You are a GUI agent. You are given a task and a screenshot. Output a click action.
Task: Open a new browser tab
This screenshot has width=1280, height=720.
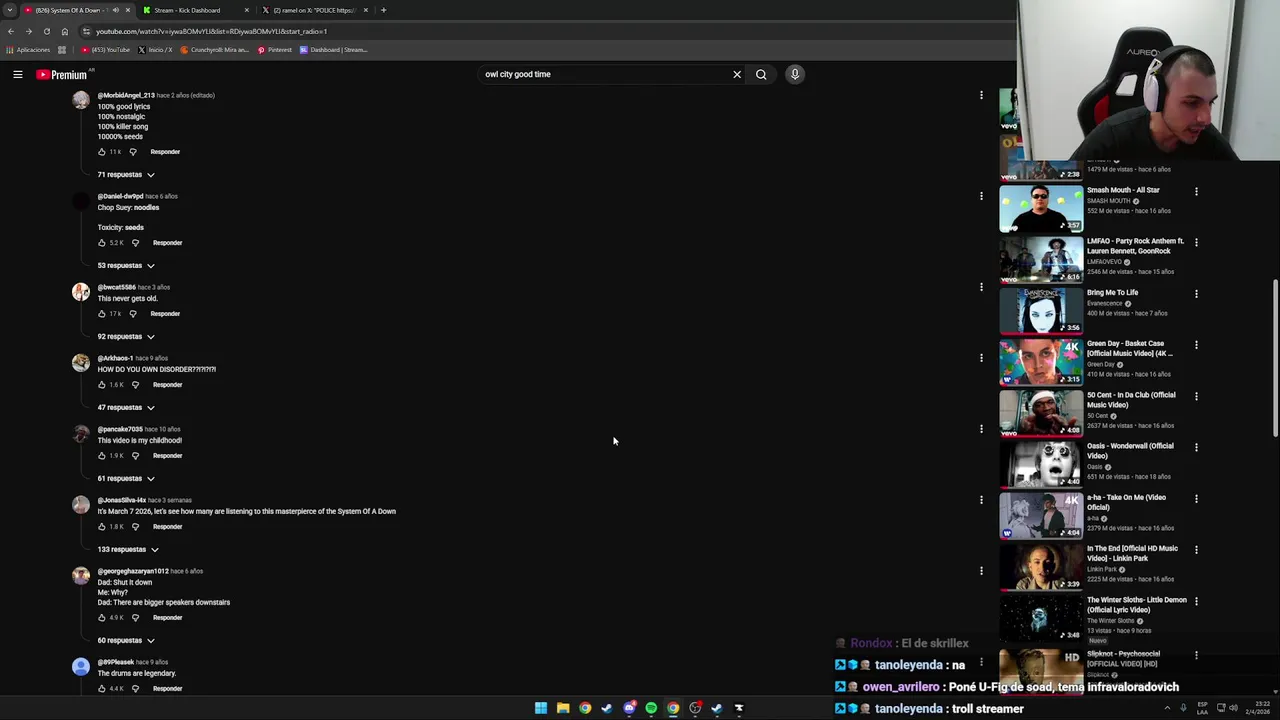point(383,10)
